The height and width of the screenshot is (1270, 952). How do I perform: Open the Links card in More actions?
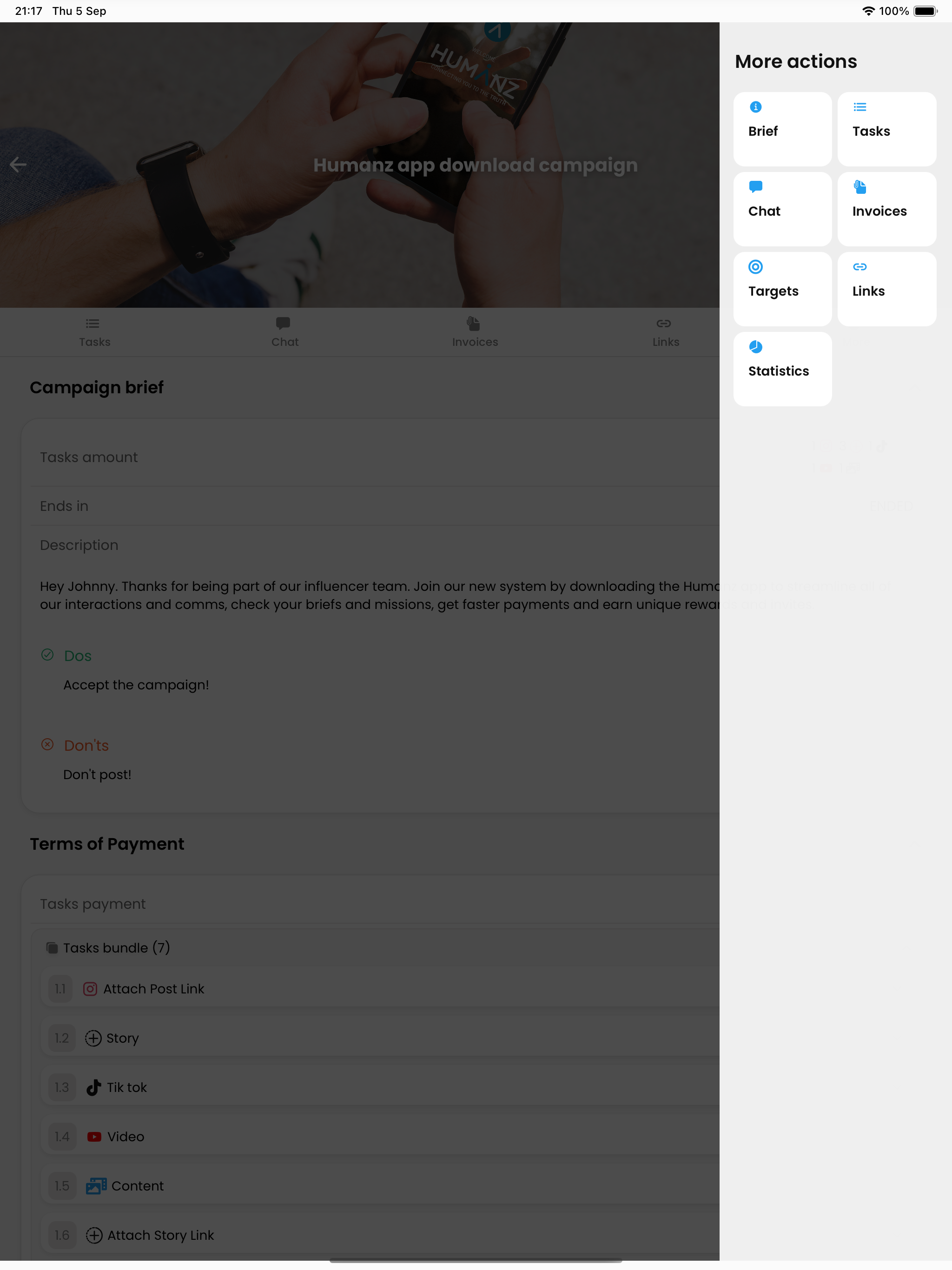(886, 289)
